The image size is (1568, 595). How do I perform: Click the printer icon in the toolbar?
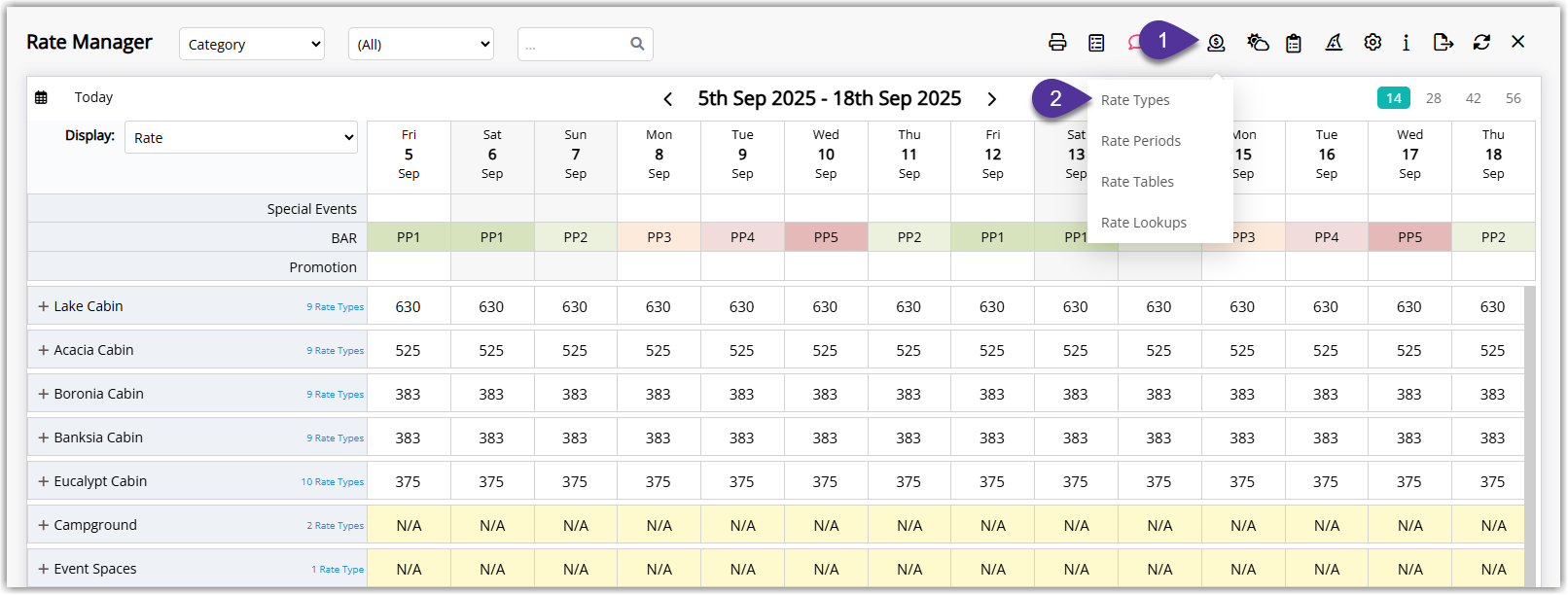1057,42
